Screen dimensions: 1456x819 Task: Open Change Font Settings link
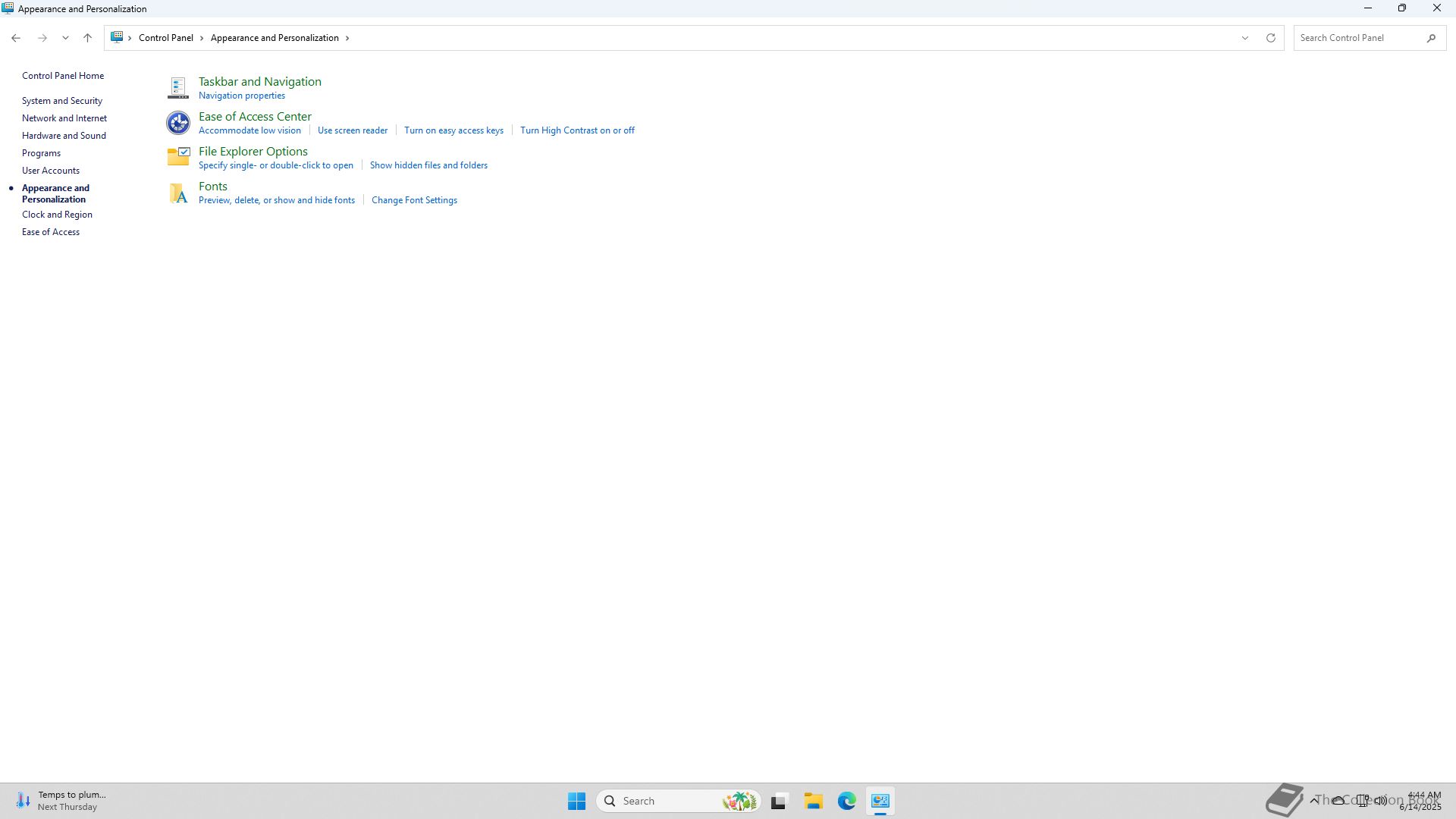414,200
